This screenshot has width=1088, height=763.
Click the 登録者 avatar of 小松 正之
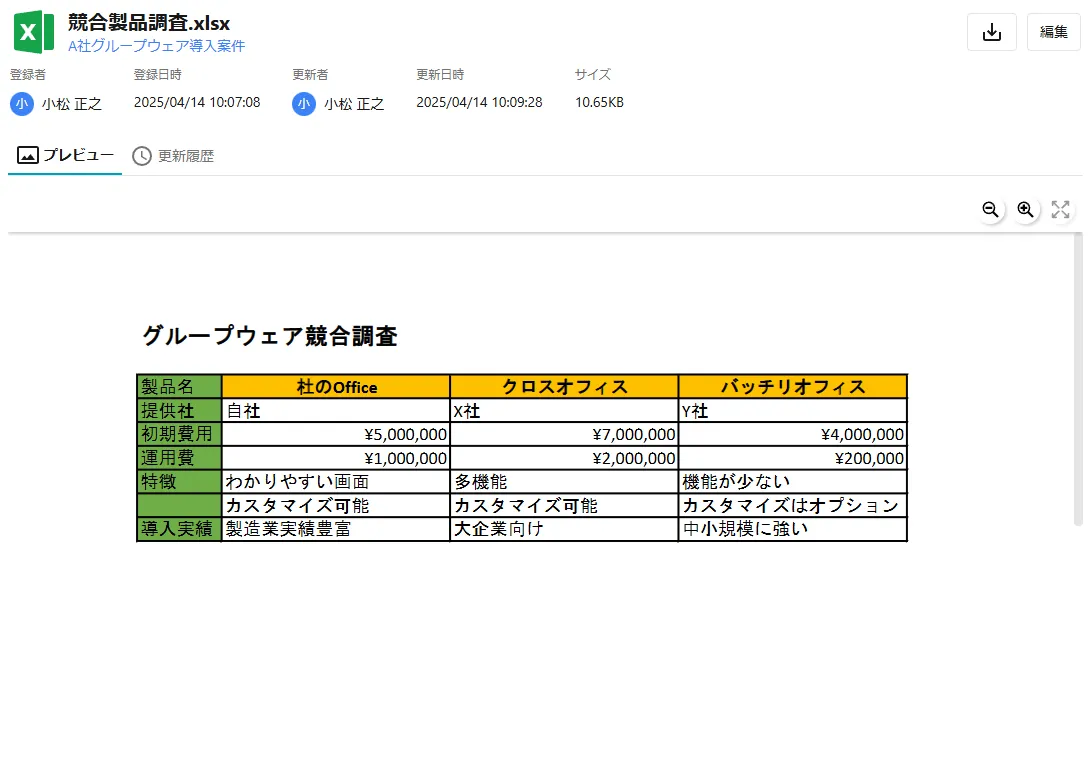coord(21,103)
